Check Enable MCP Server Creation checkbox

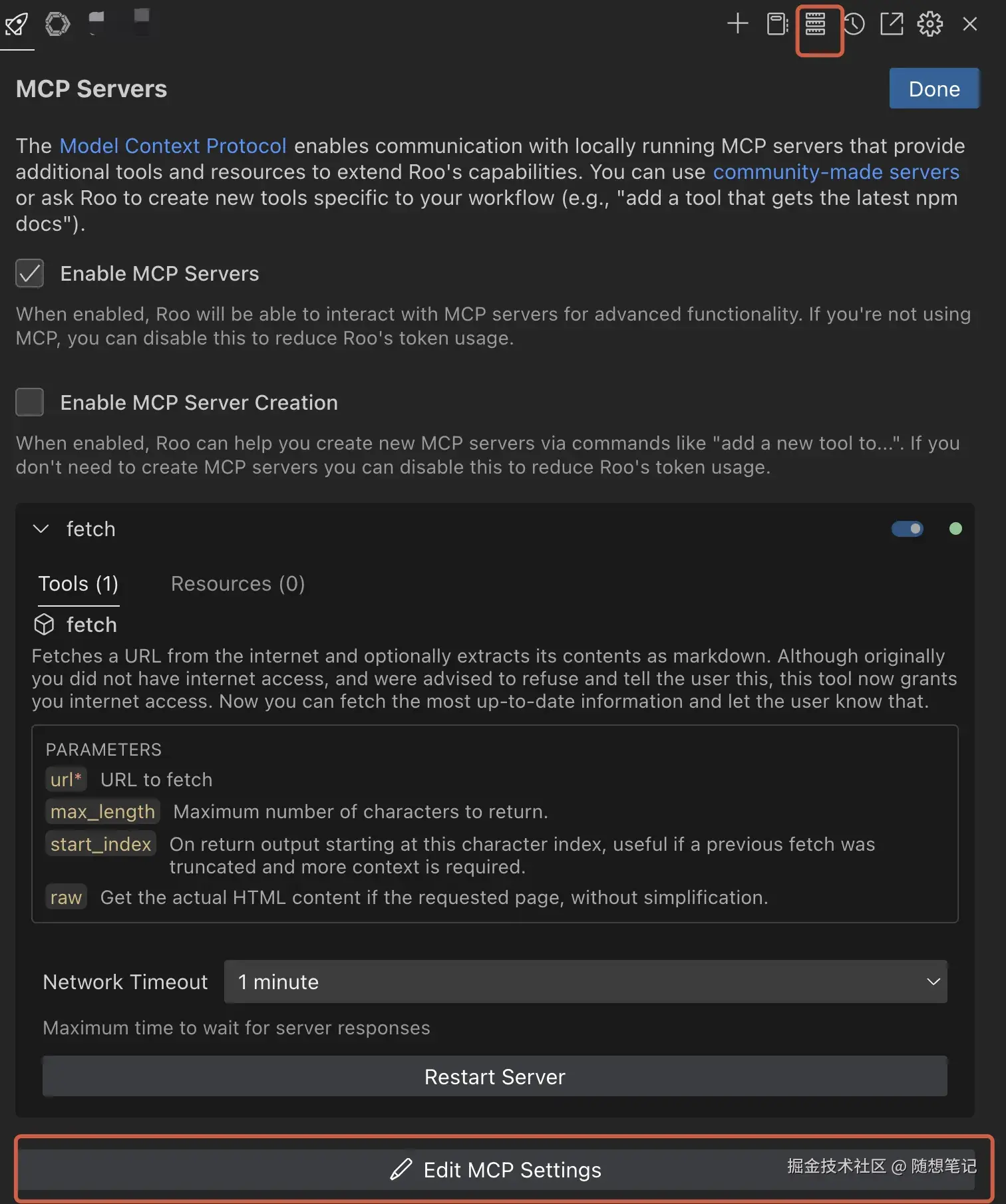[30, 402]
